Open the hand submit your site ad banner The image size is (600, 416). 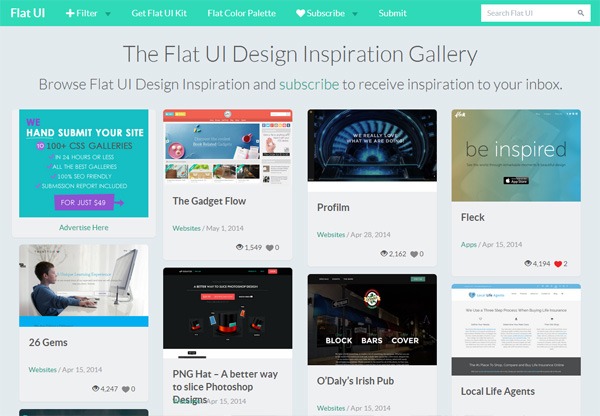[84, 163]
